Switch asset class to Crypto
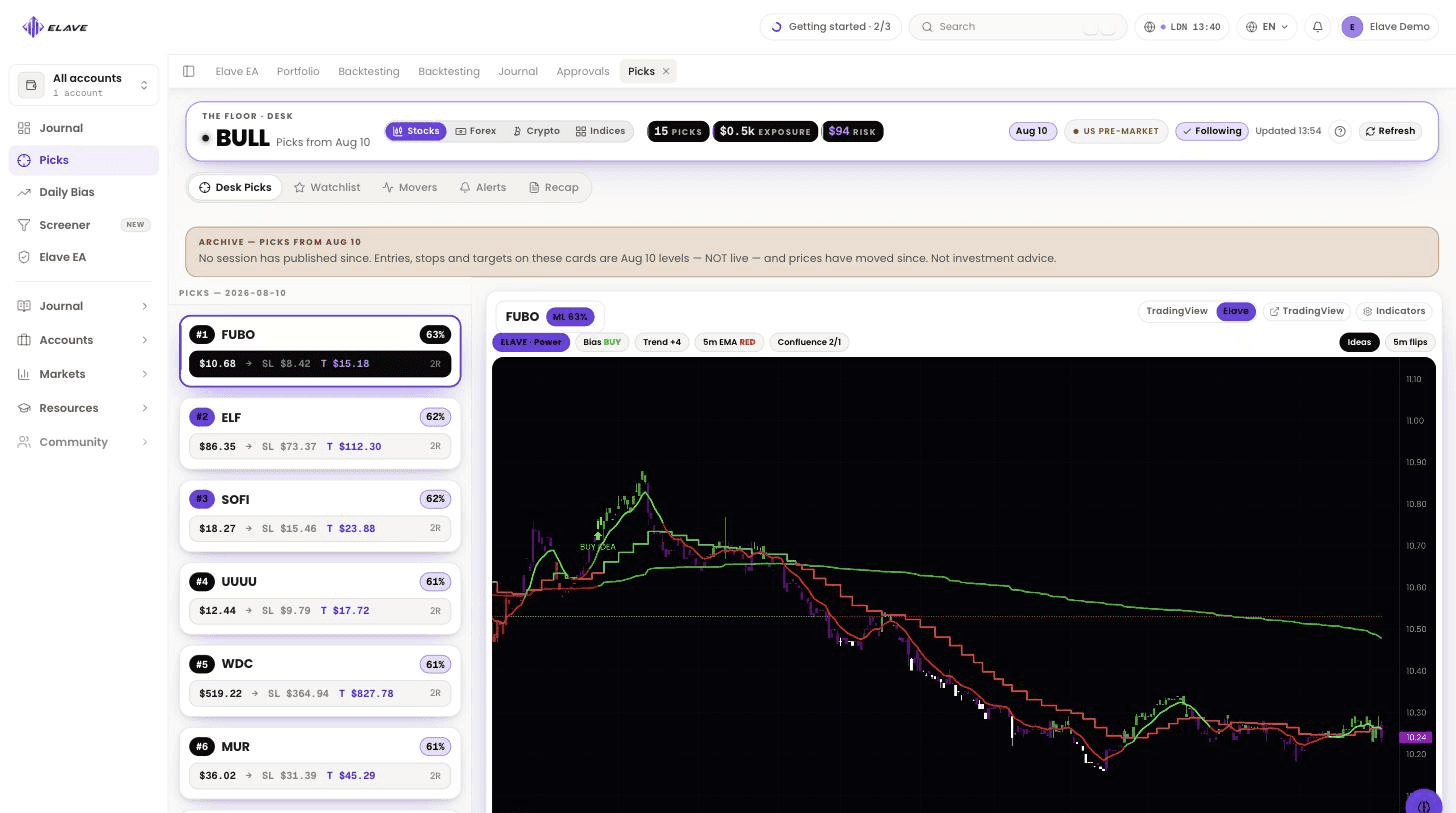The height and width of the screenshot is (813, 1456). click(536, 131)
